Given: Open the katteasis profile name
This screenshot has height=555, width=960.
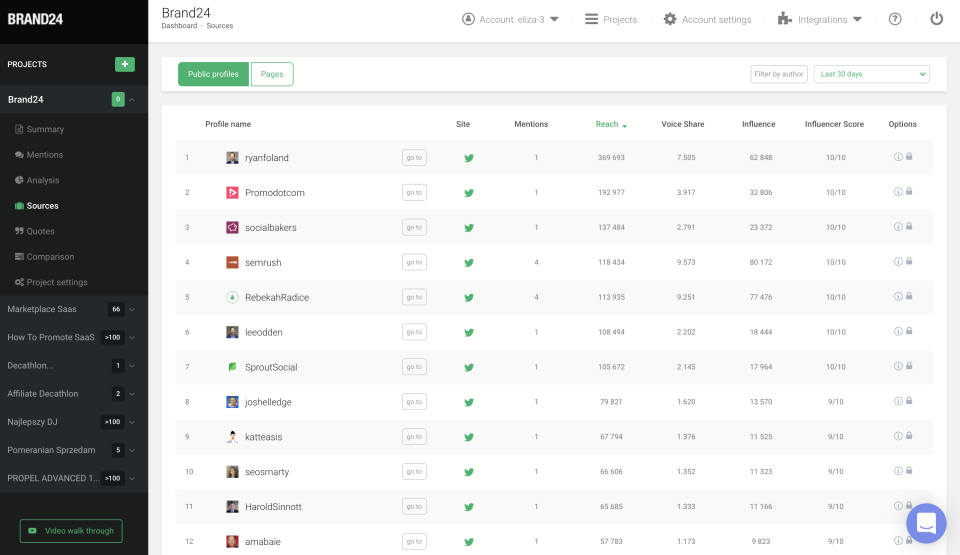Looking at the screenshot, I should (263, 437).
